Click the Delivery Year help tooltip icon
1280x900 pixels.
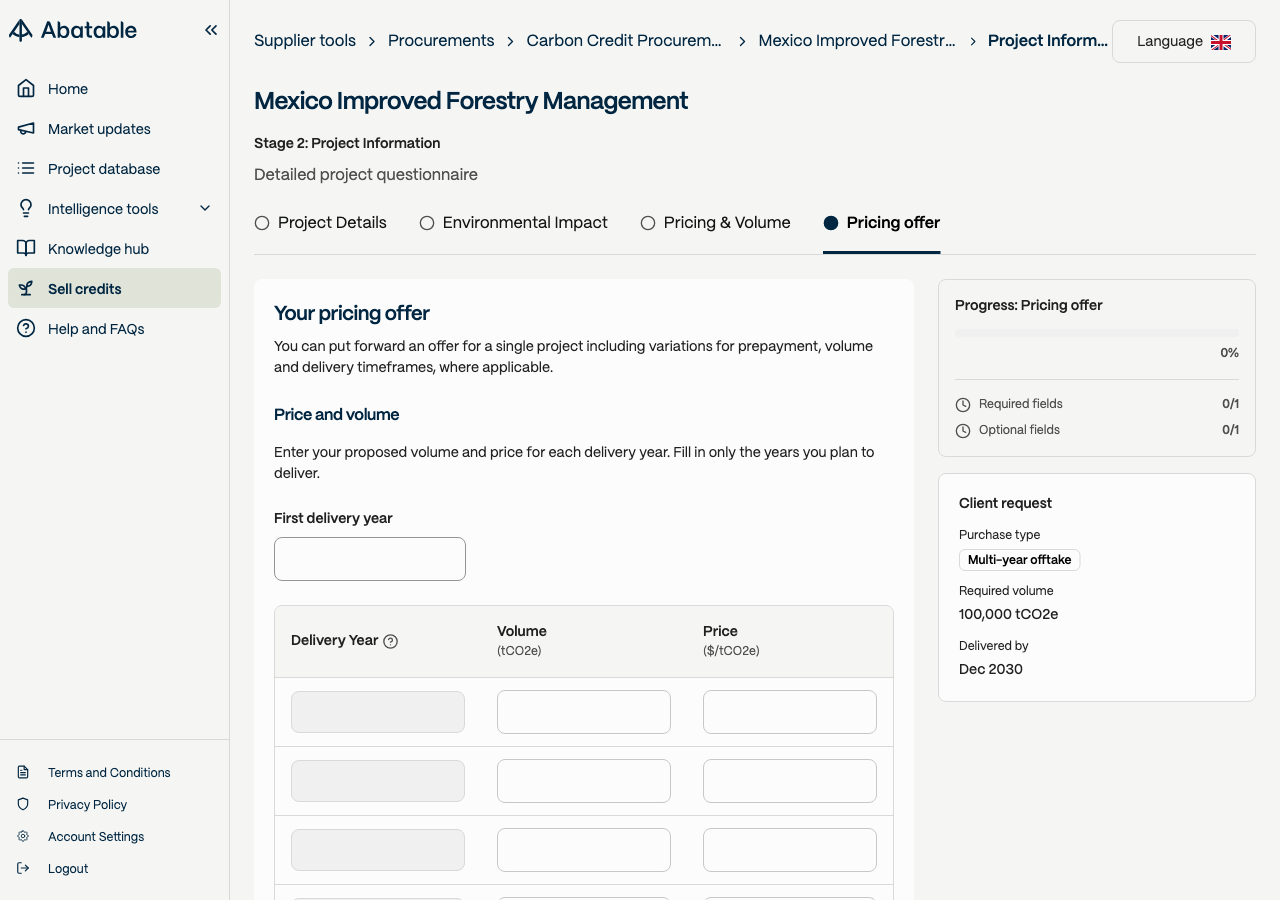point(391,642)
